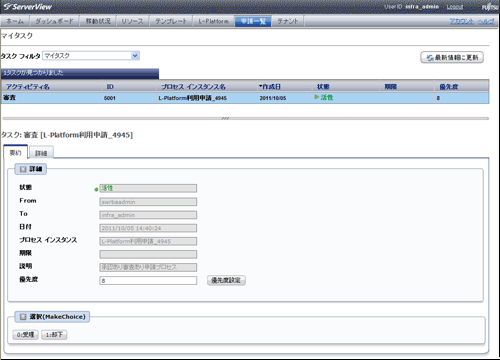Click the green status dot beside 状態 field

coord(96,189)
